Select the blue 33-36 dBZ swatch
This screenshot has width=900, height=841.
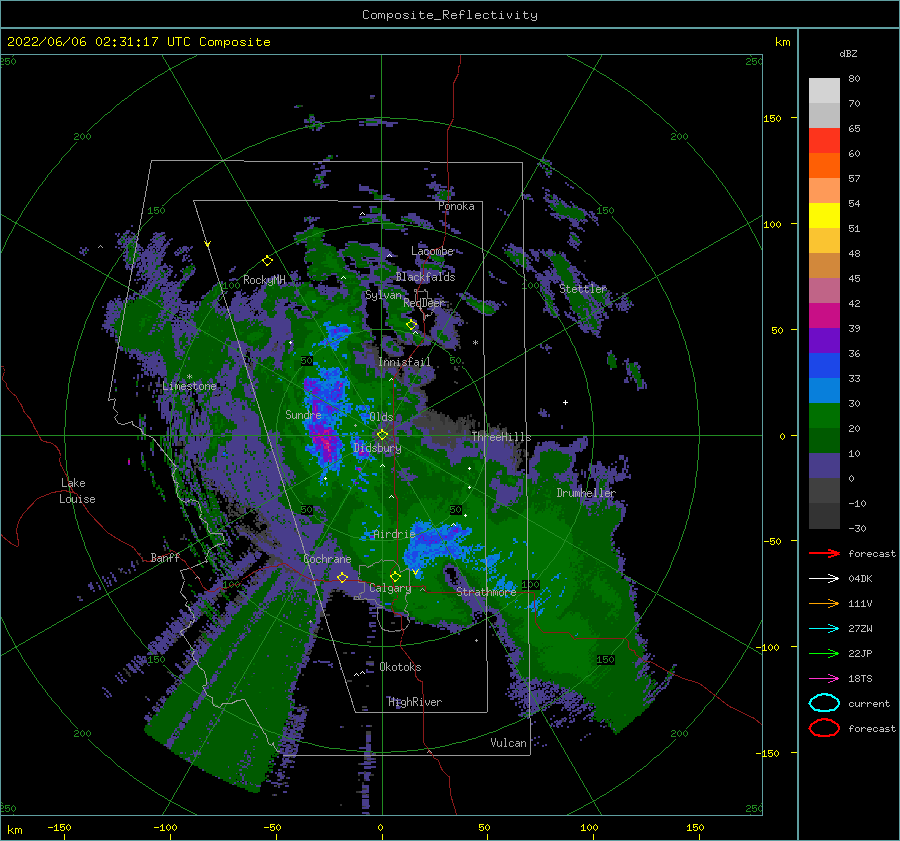pyautogui.click(x=824, y=366)
